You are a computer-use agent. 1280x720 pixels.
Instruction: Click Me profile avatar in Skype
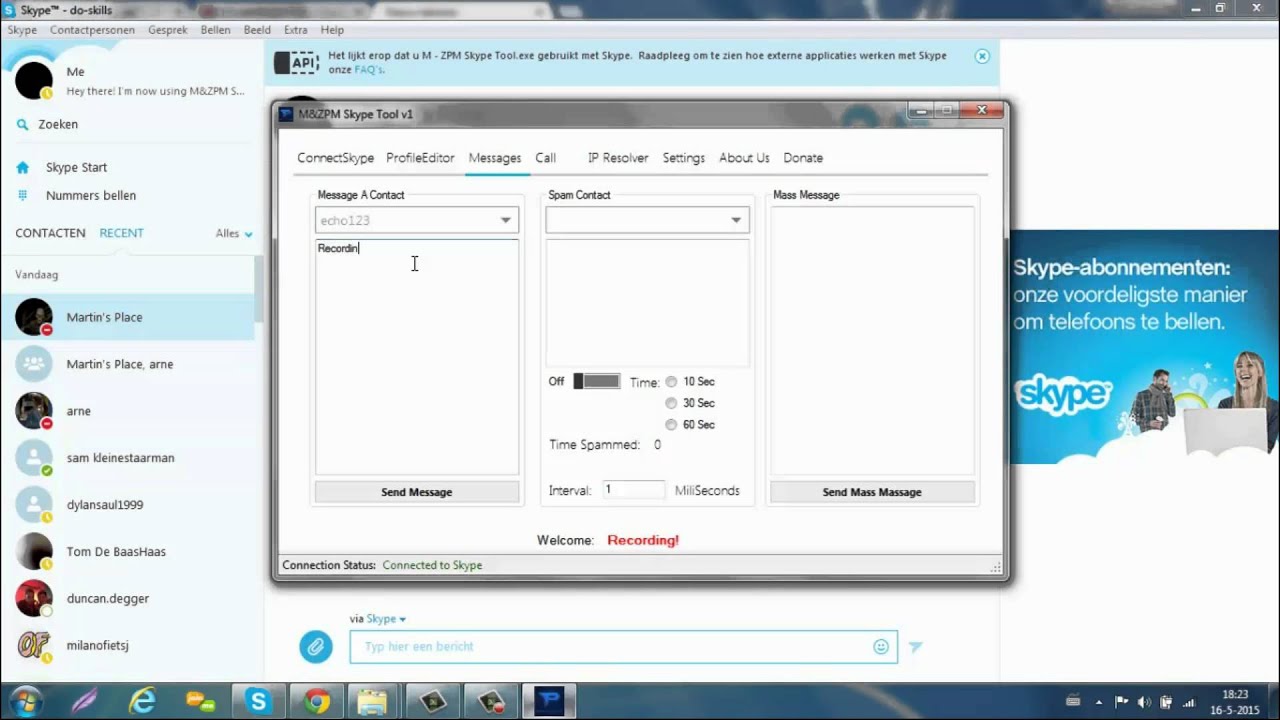34,81
